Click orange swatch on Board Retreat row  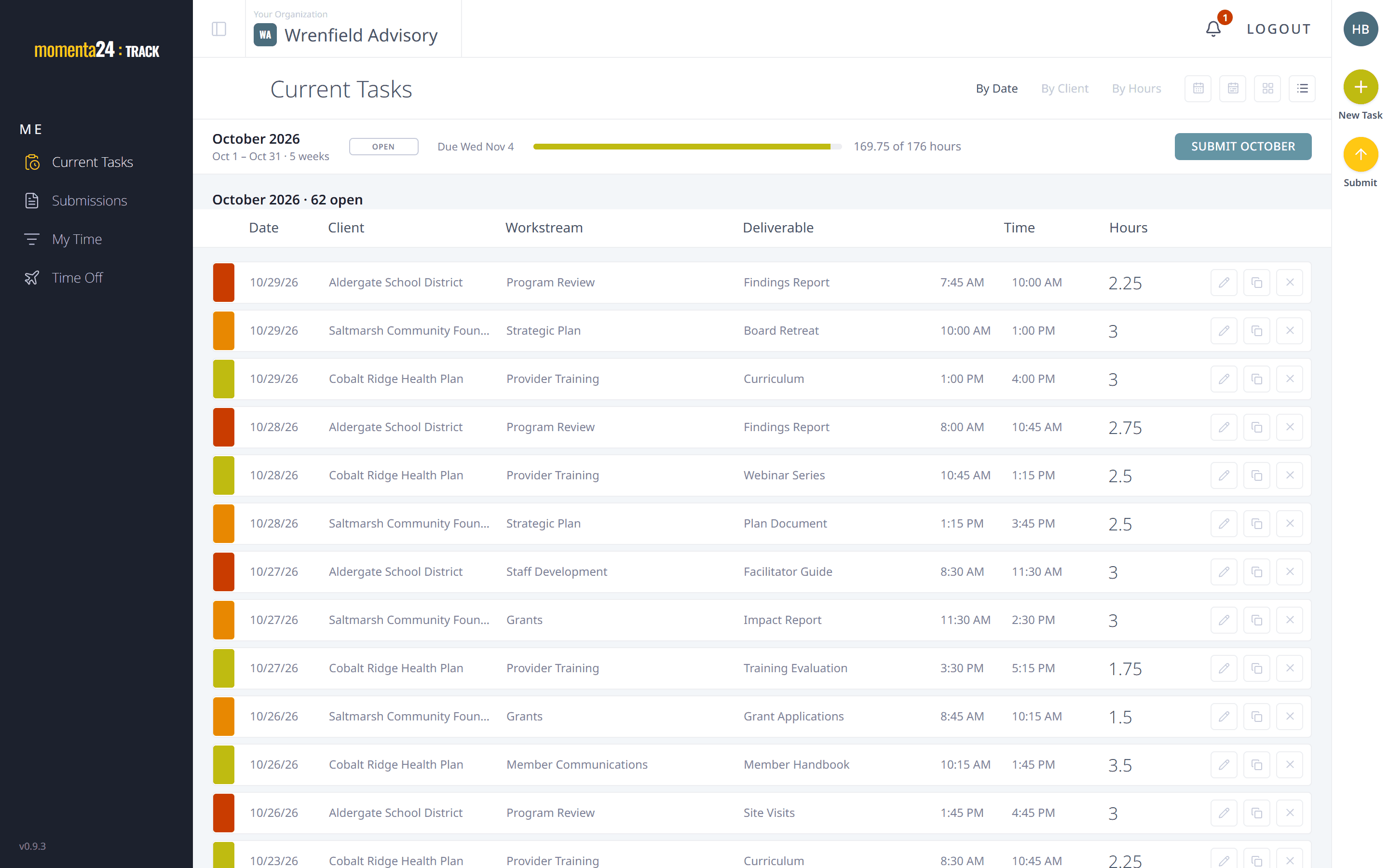click(224, 331)
